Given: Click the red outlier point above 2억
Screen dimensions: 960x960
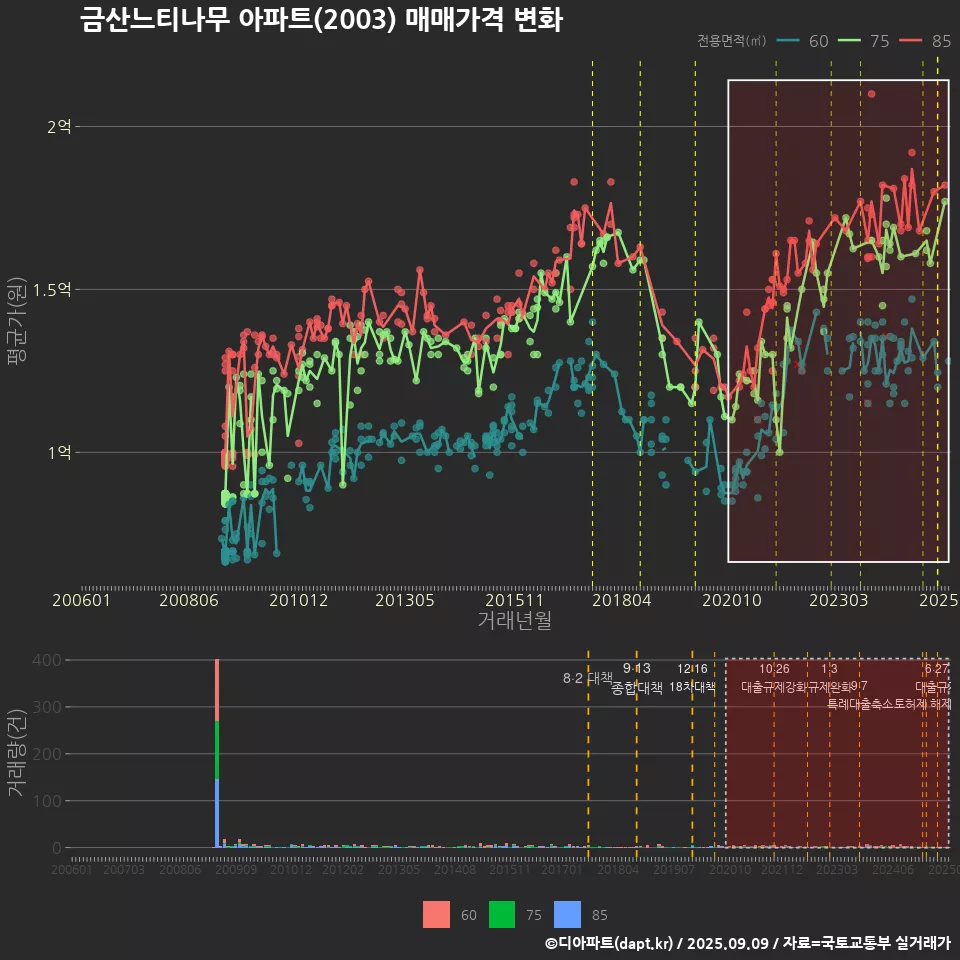Looking at the screenshot, I should pyautogui.click(x=871, y=94).
